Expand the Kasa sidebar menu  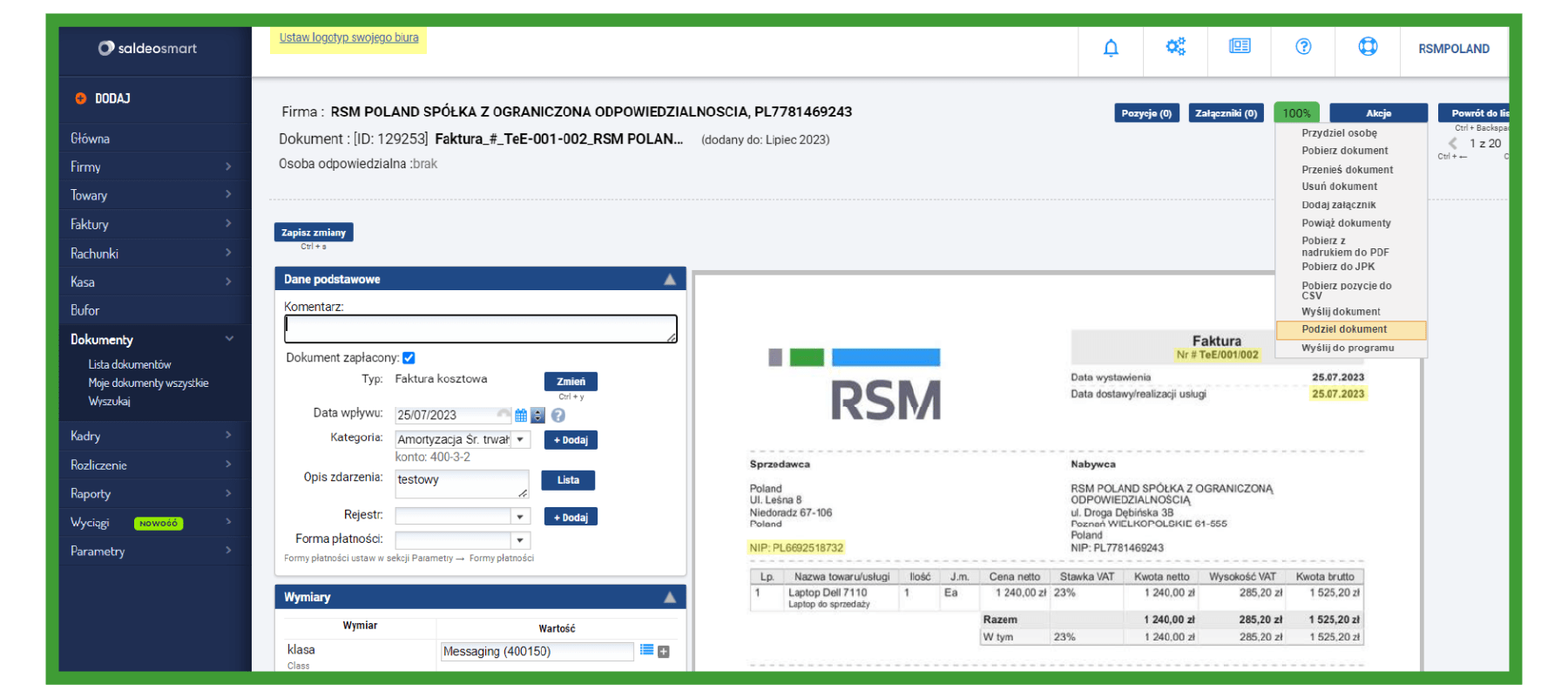154,282
